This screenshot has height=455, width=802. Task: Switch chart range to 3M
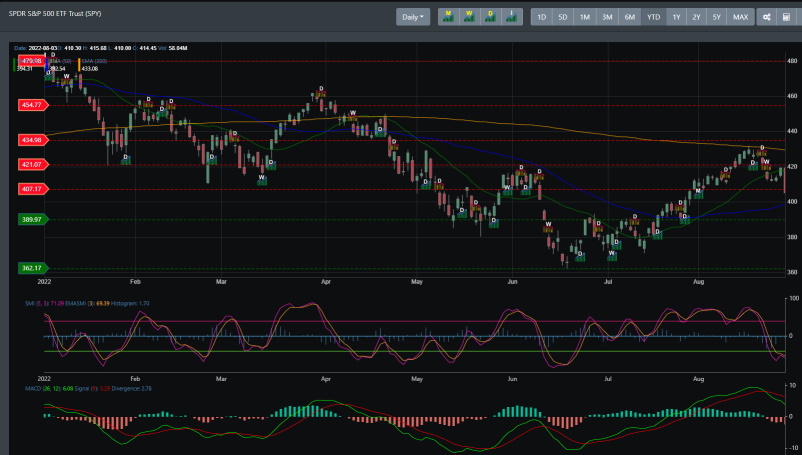(607, 17)
